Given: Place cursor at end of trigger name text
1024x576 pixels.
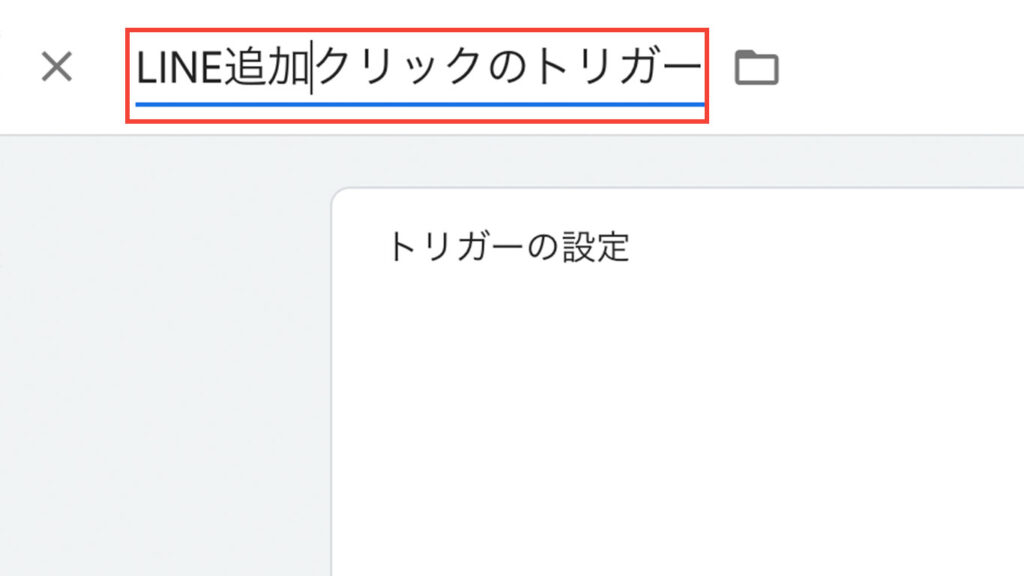Looking at the screenshot, I should point(703,68).
